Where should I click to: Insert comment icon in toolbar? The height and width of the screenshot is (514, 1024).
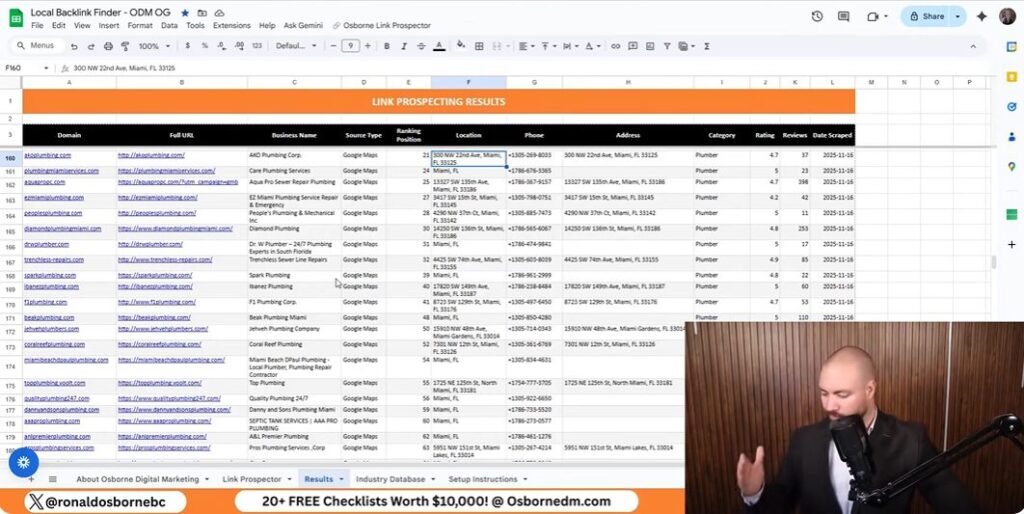point(633,46)
